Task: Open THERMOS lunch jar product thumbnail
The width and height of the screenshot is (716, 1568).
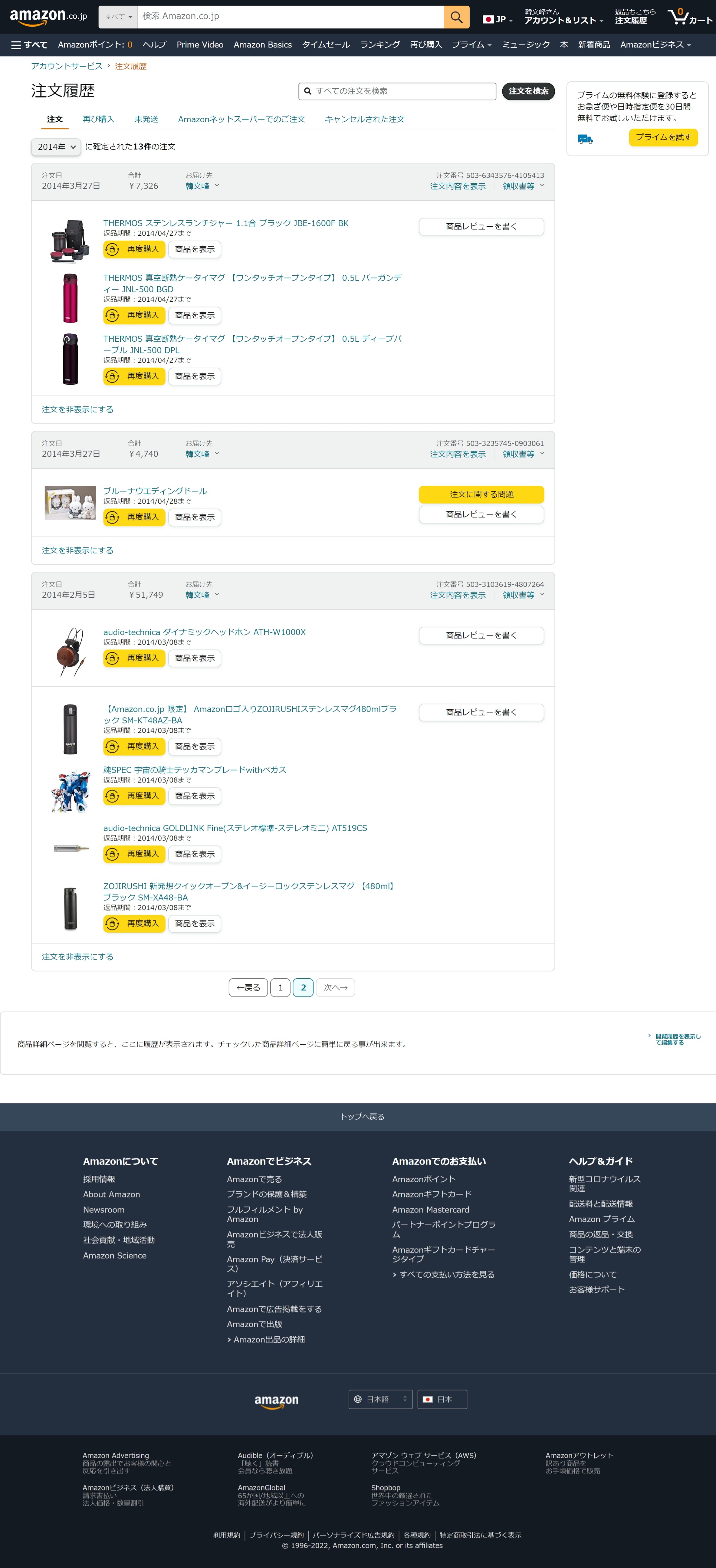Action: 70,241
